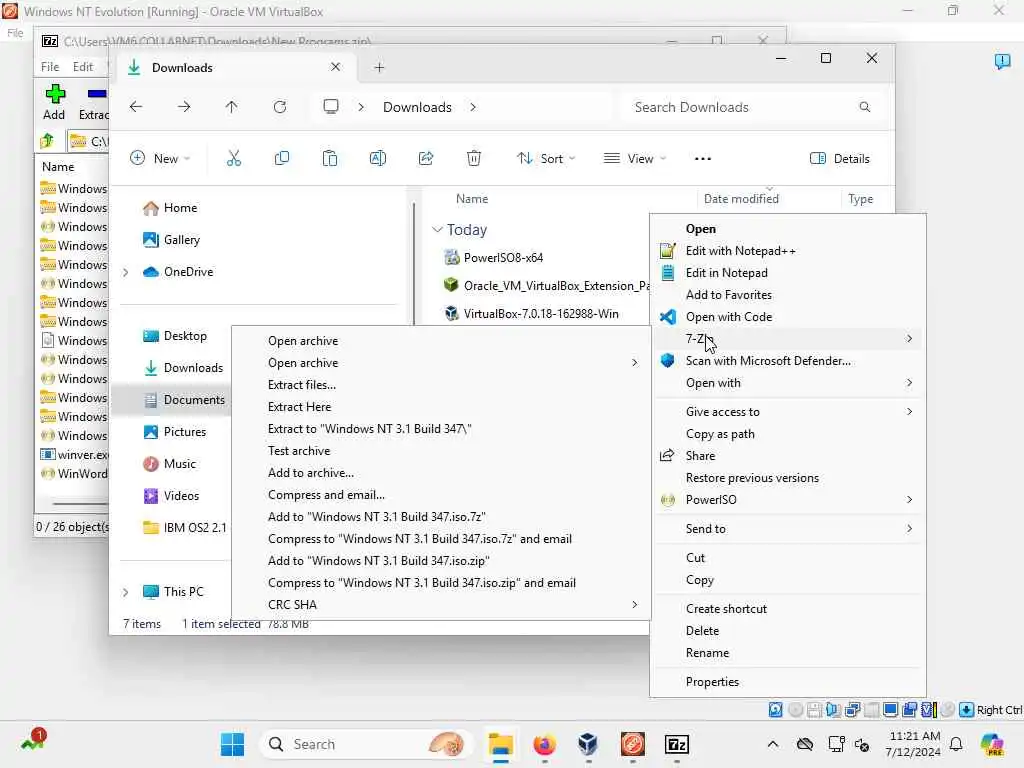Open VirtualBox cube icon on taskbar

tap(588, 744)
